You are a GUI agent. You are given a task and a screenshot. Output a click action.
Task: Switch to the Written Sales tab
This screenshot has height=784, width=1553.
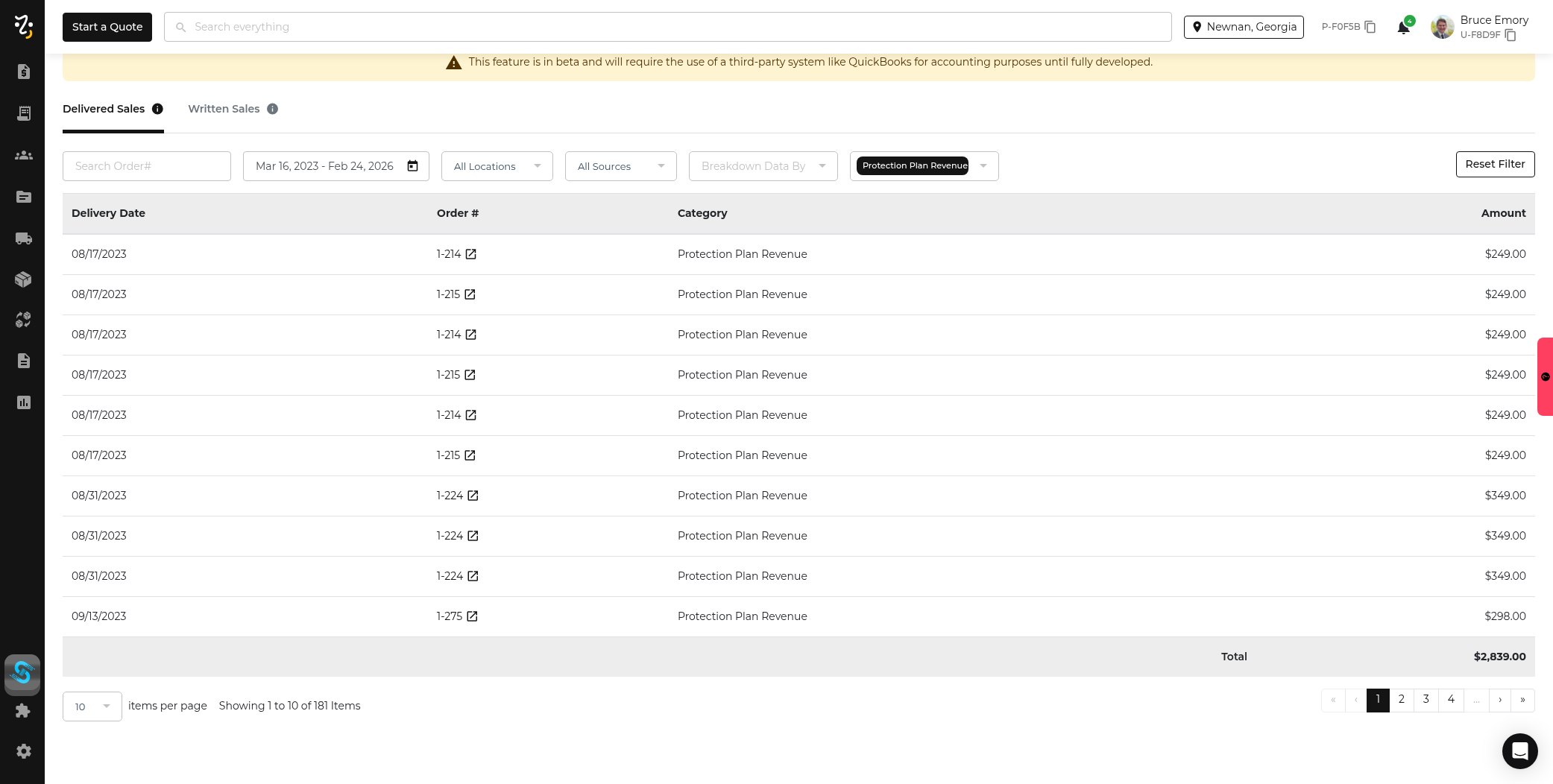224,109
